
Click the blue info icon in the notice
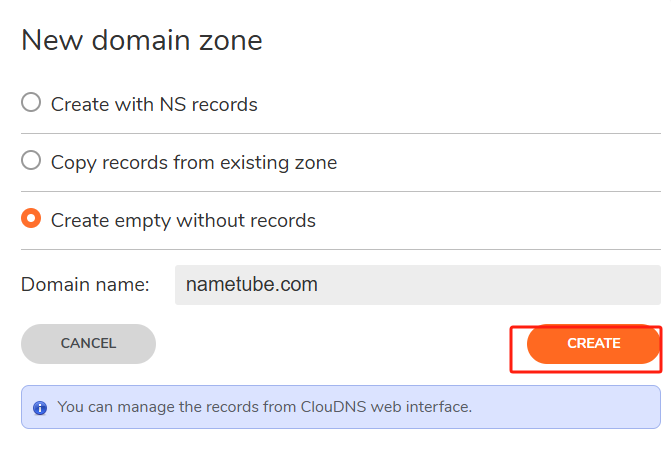click(x=40, y=408)
